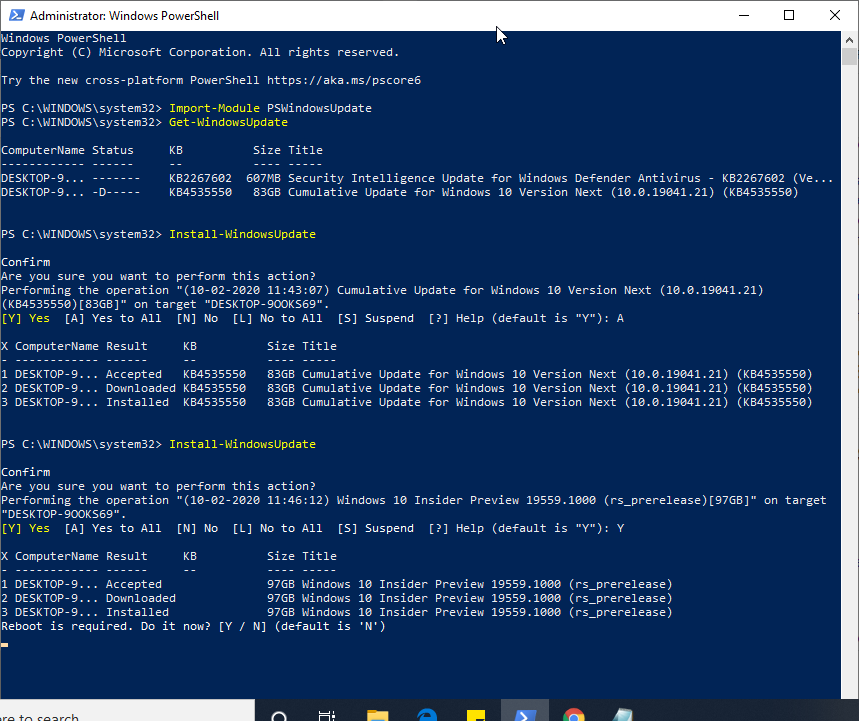Click the Copyright Microsoft Corporation line

(200, 52)
